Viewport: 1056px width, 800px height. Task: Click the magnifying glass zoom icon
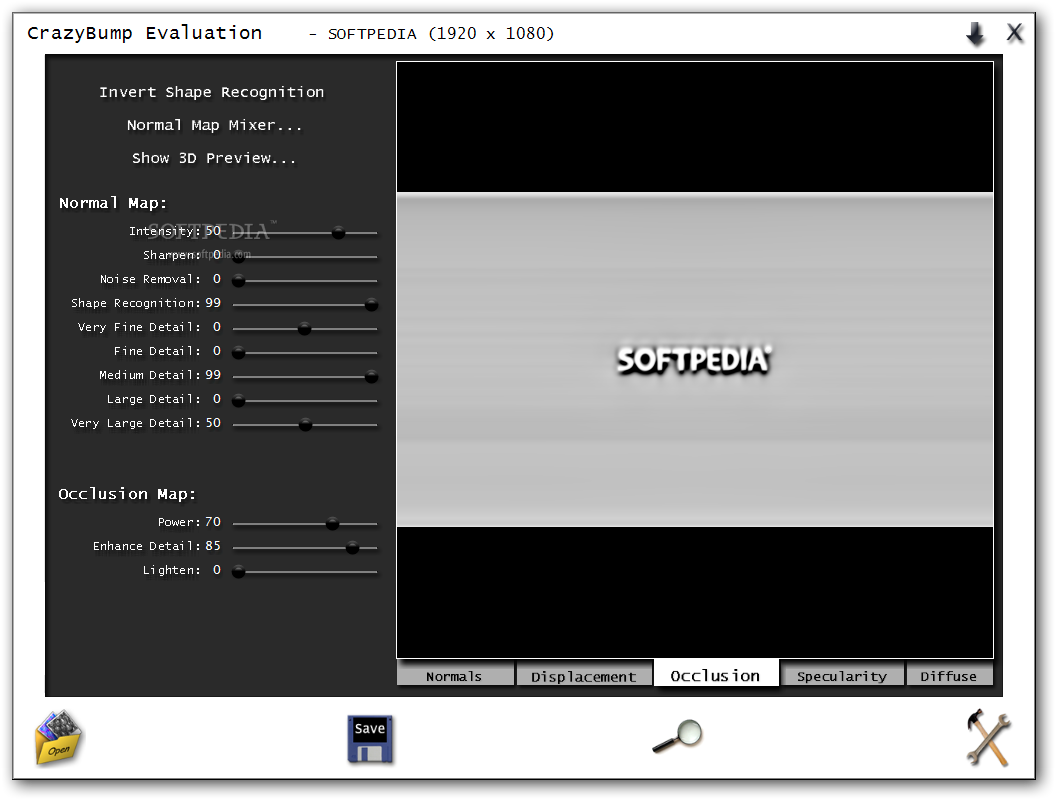pos(678,736)
